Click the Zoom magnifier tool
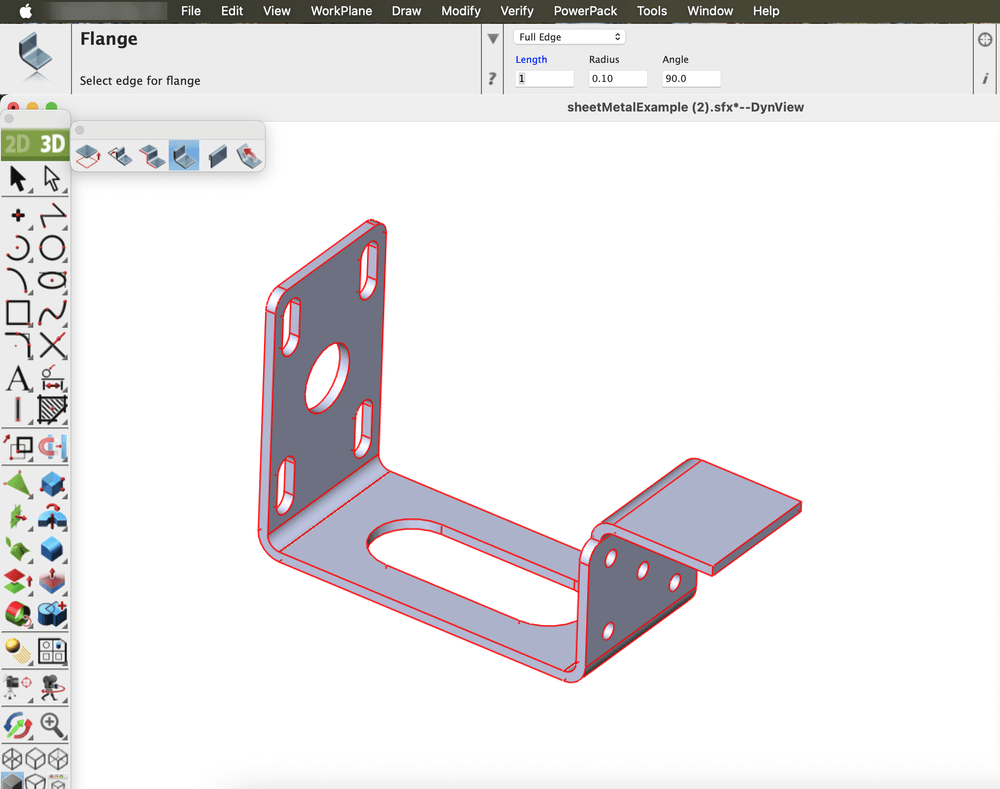 tap(52, 724)
